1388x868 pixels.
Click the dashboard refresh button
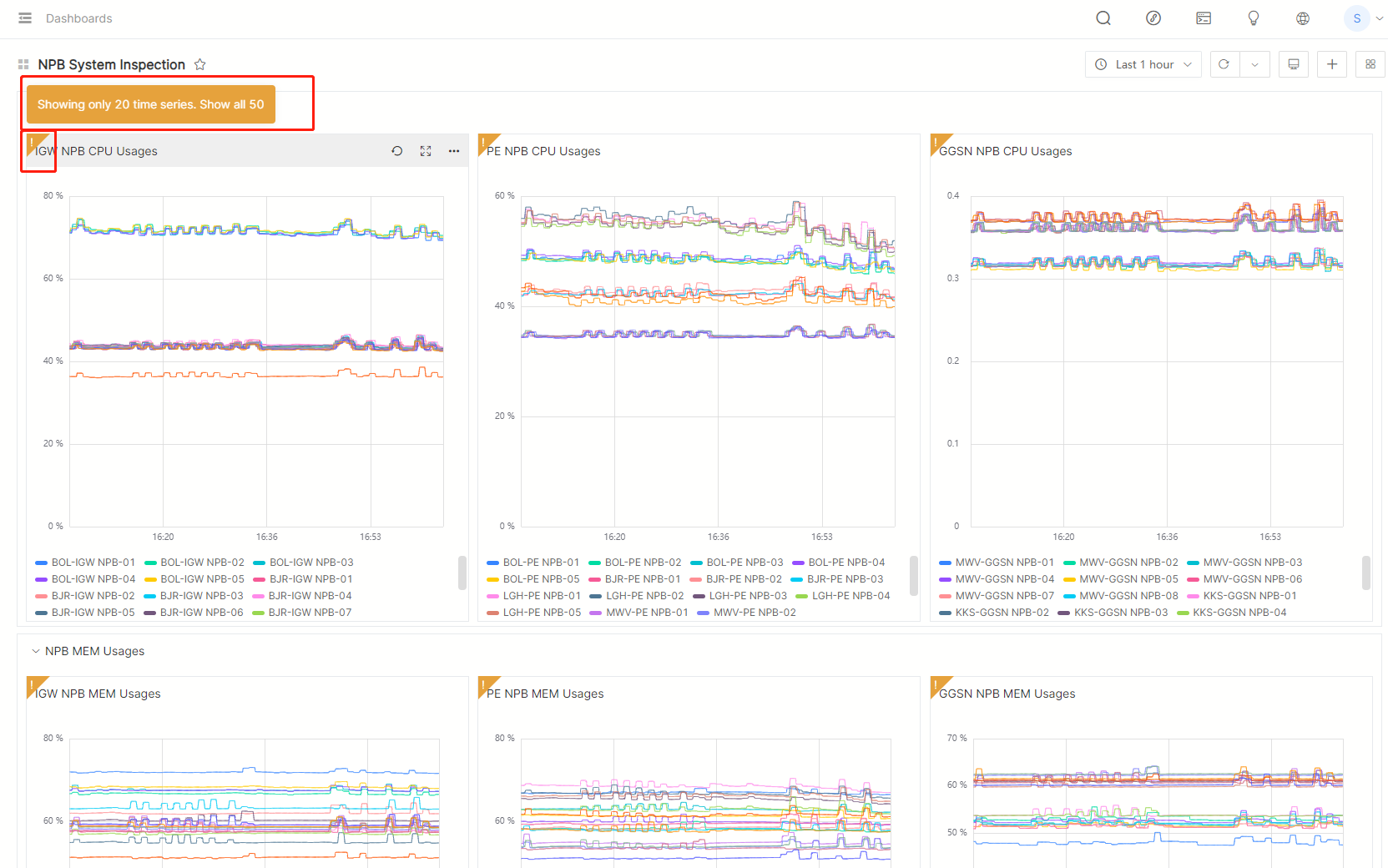coord(1224,64)
